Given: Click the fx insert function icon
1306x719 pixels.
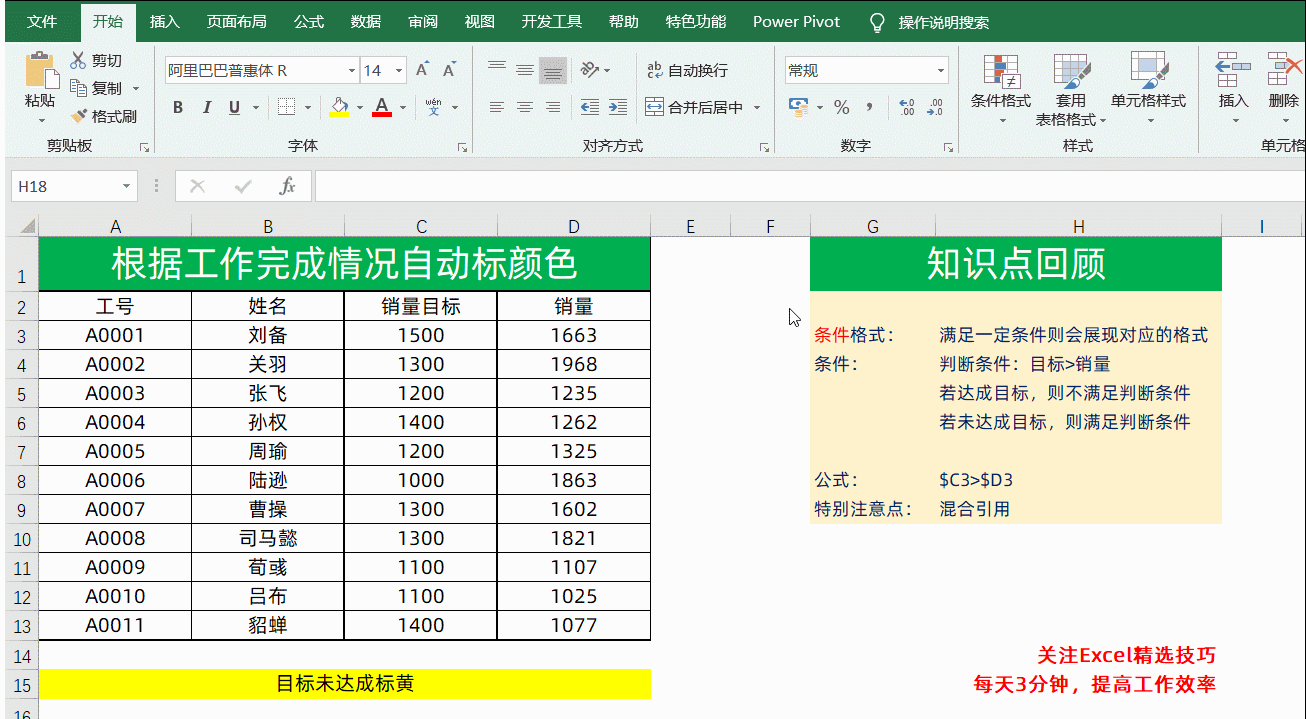Looking at the screenshot, I should 287,186.
